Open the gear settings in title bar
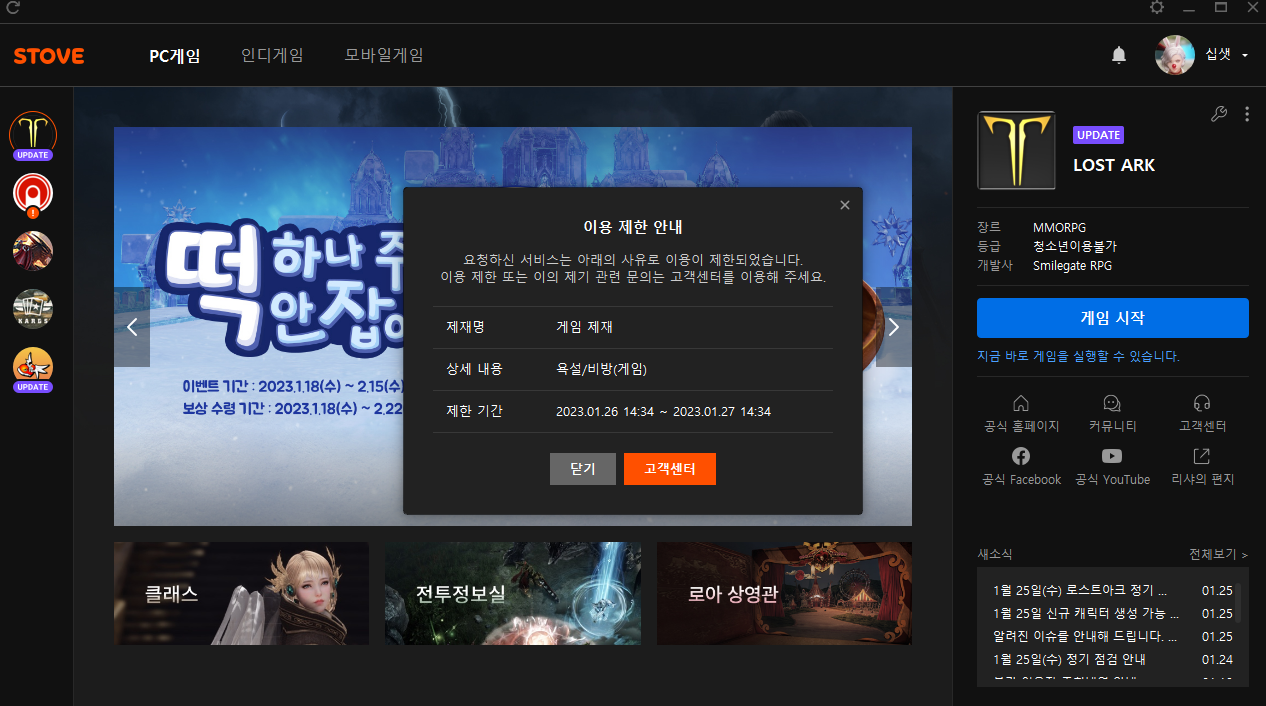Image resolution: width=1266 pixels, height=706 pixels. [x=1157, y=8]
